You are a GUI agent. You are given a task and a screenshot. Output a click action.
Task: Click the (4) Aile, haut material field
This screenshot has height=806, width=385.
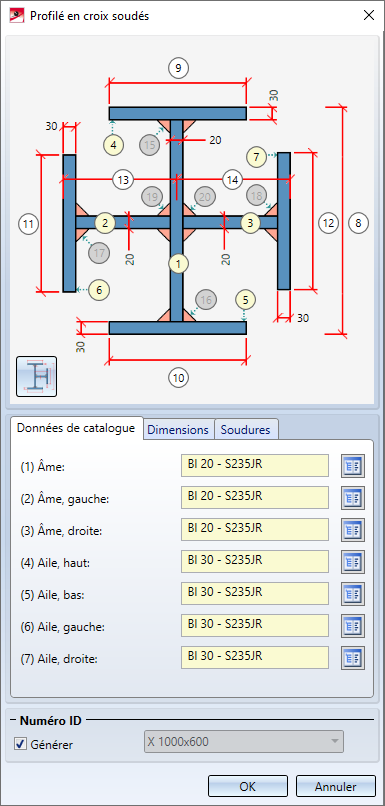255,562
